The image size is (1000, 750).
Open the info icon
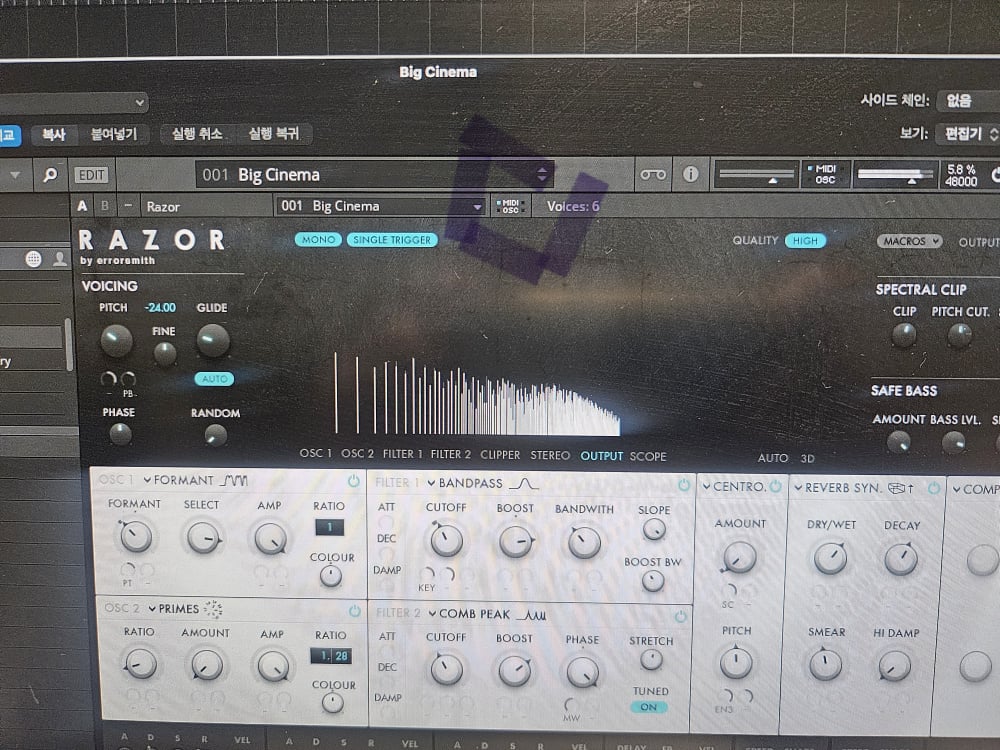690,174
